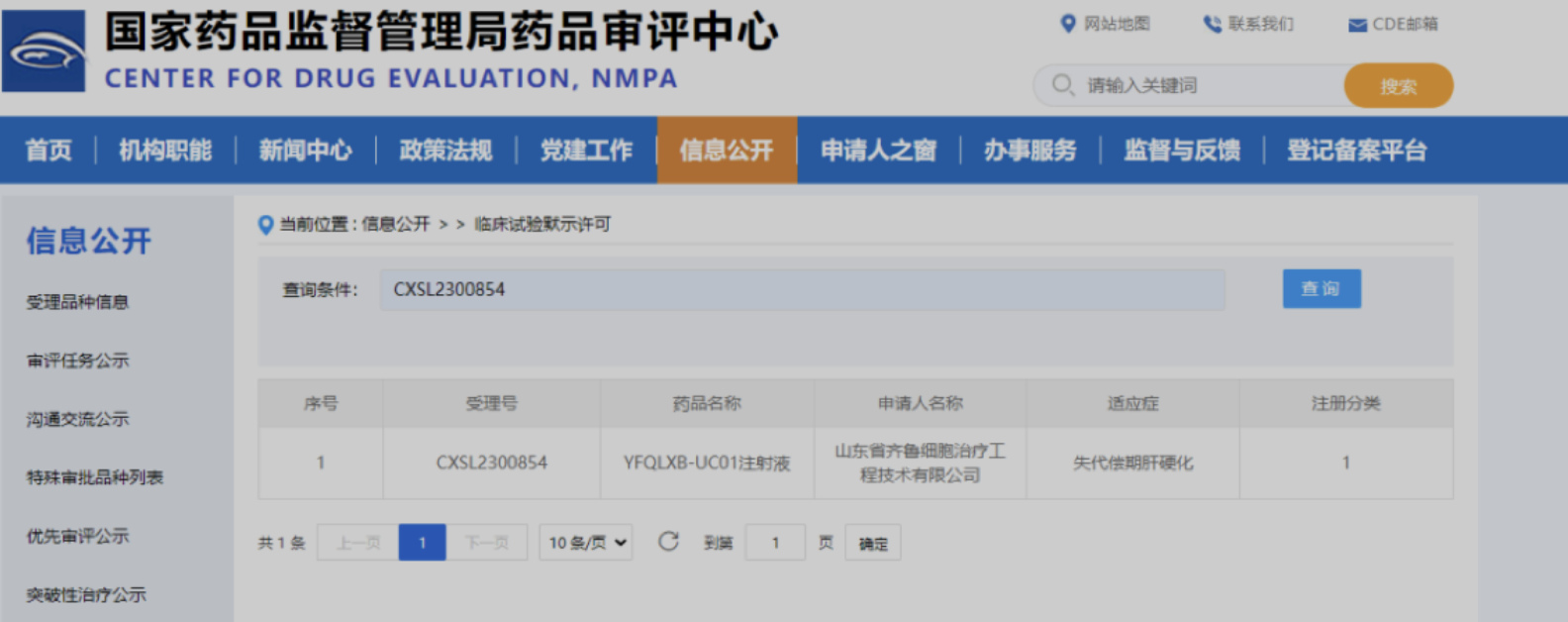This screenshot has width=1568, height=622.
Task: Open 登记备案平台 from the navigation bar
Action: 1356,151
